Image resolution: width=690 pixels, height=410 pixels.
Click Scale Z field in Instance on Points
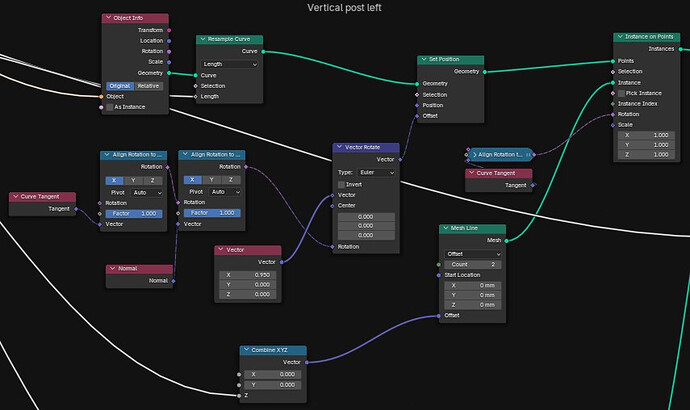647,154
